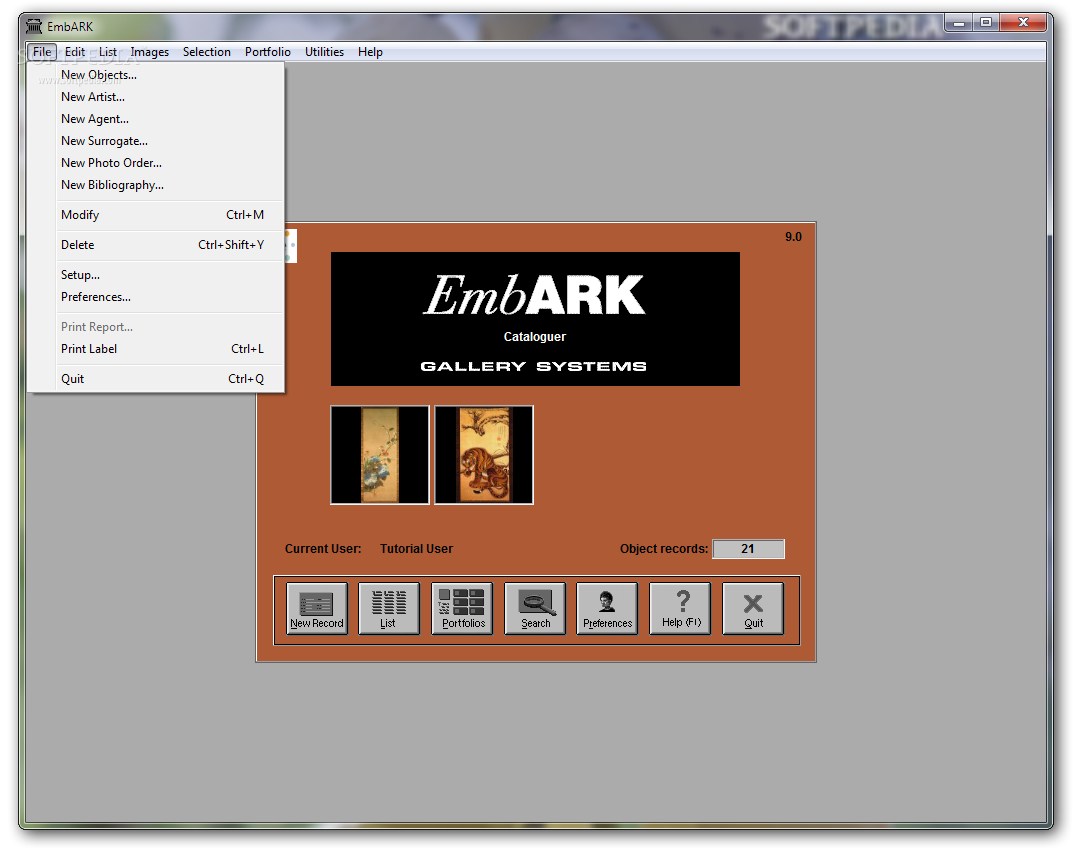Close the EmbARK window
Viewport: 1074px width, 850px height.
point(1023,23)
